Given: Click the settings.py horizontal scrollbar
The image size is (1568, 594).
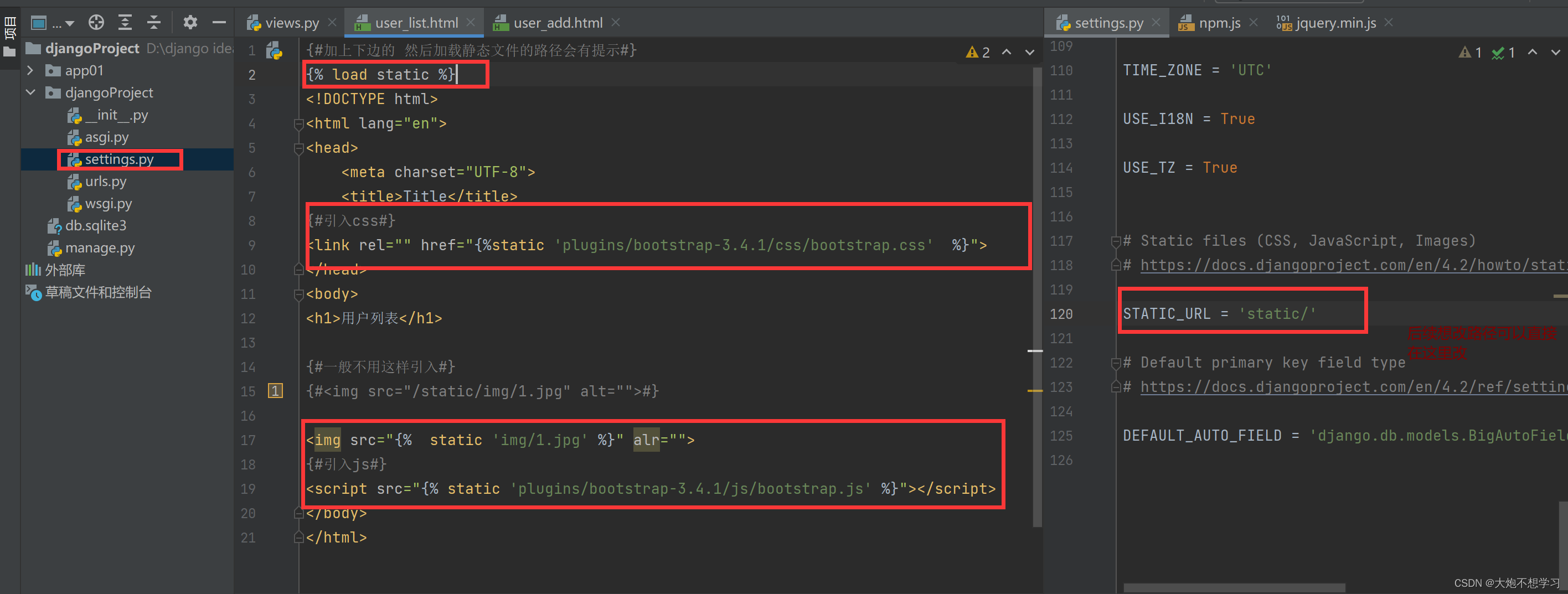Looking at the screenshot, I should point(1234,588).
